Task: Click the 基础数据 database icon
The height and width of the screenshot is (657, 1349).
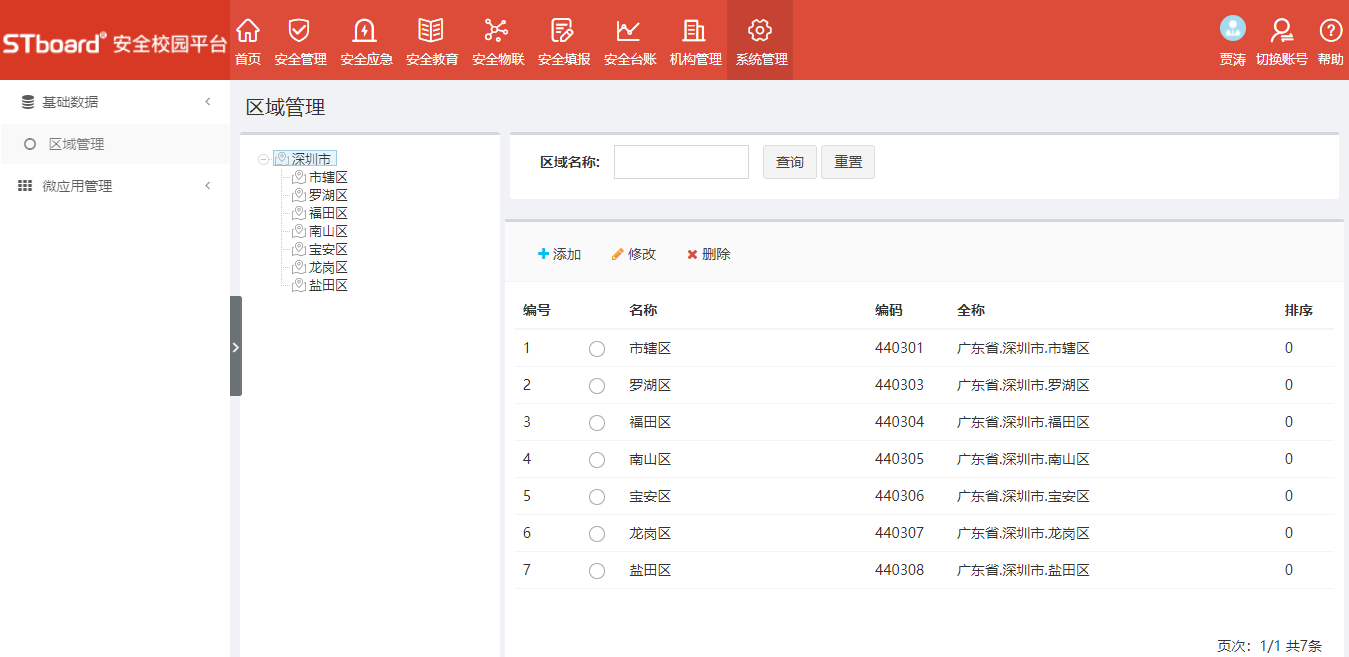Action: pos(28,102)
